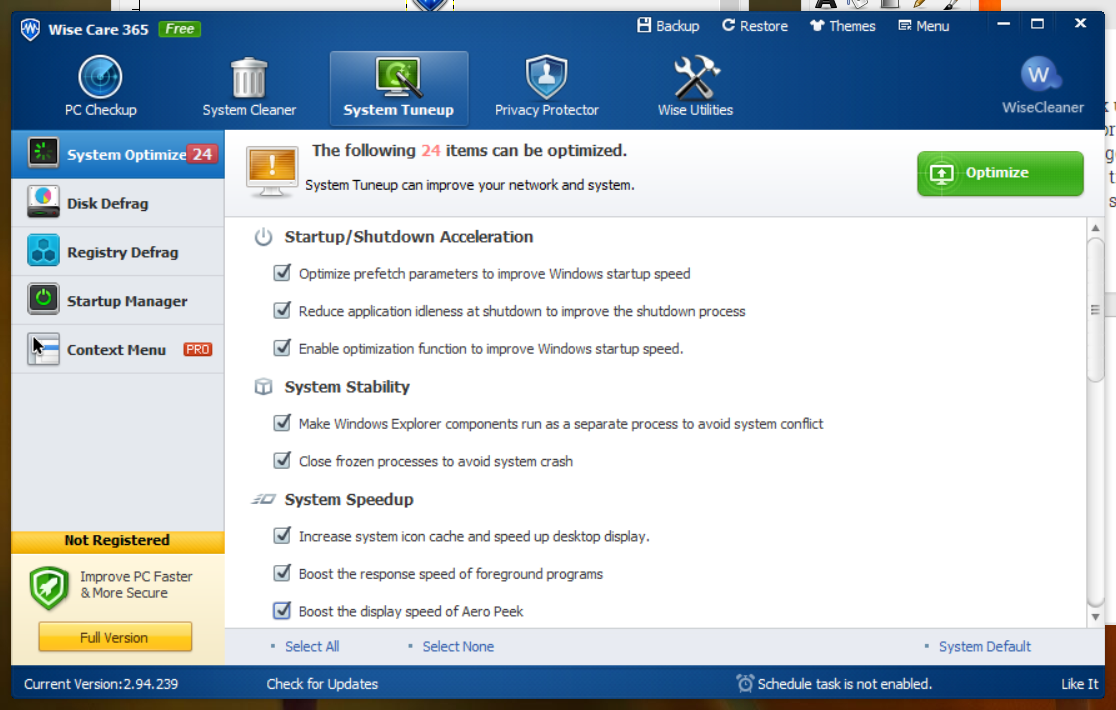Click the System Optimizer sidebar icon
Image resolution: width=1116 pixels, height=710 pixels.
[43, 152]
